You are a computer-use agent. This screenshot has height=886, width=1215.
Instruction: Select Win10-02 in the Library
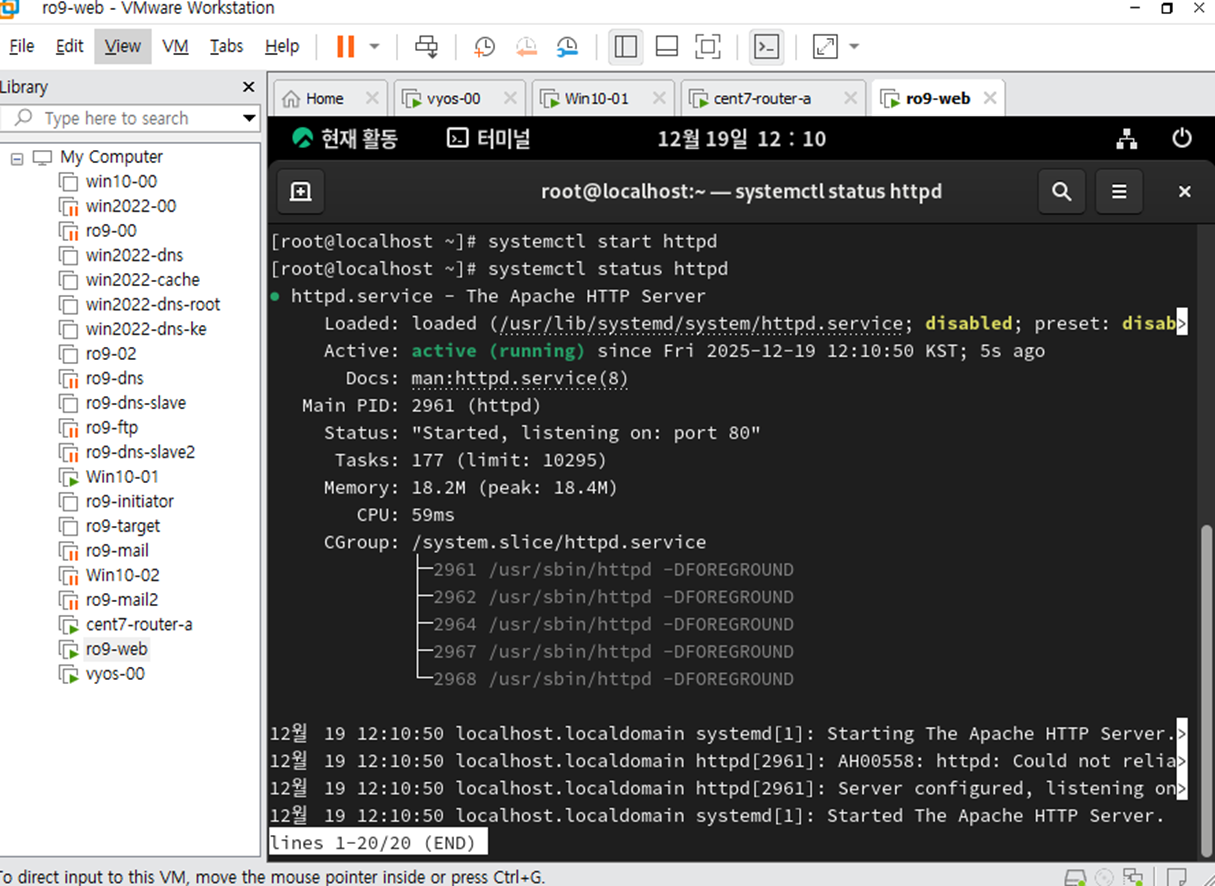click(x=122, y=575)
